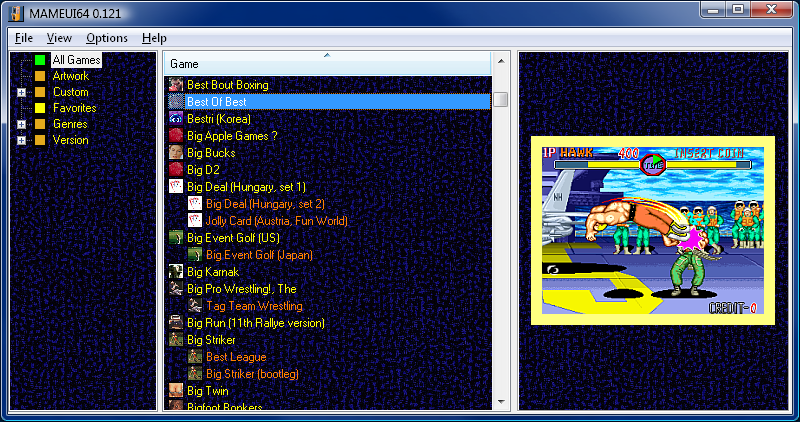Click the game list scroll up arrow
800x422 pixels.
(501, 61)
